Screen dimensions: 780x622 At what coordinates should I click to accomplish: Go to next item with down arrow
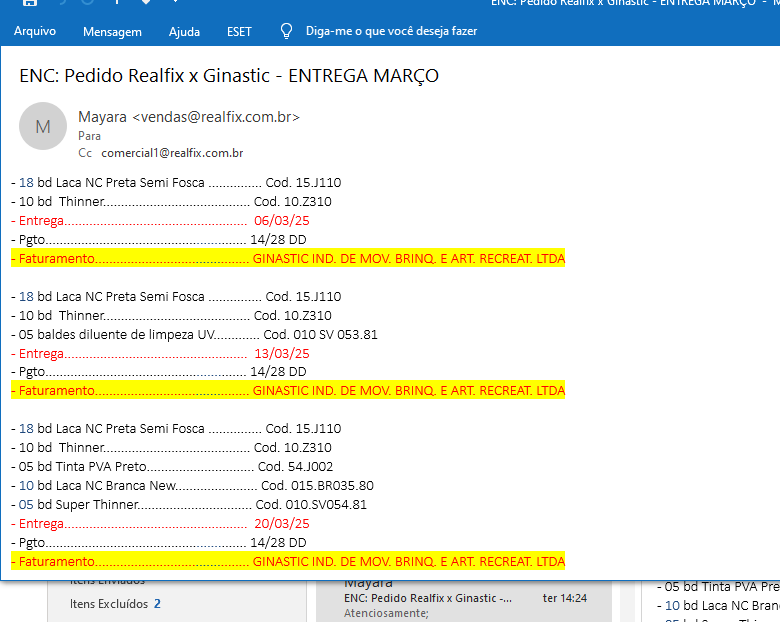[146, 3]
